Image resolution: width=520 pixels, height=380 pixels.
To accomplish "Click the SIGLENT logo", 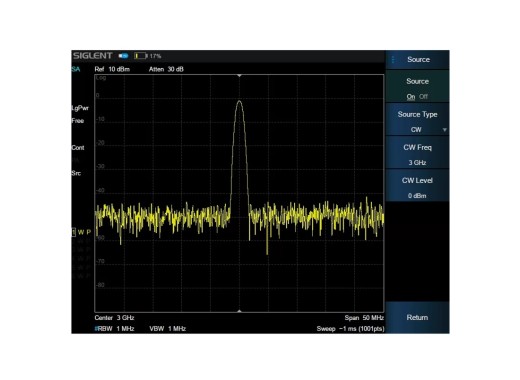I will tap(93, 56).
